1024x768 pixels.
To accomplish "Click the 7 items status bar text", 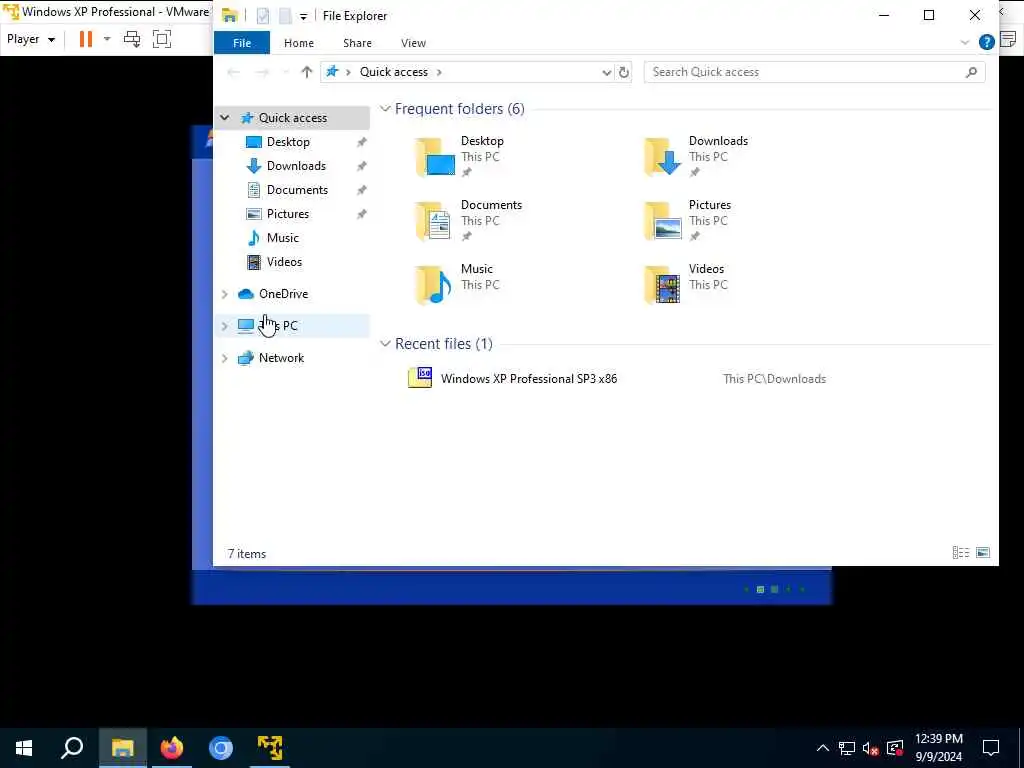I will point(247,554).
